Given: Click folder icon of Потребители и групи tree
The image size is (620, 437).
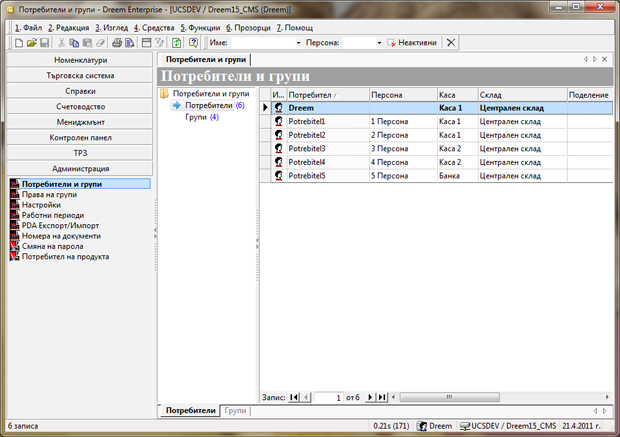Looking at the screenshot, I should pyautogui.click(x=165, y=94).
